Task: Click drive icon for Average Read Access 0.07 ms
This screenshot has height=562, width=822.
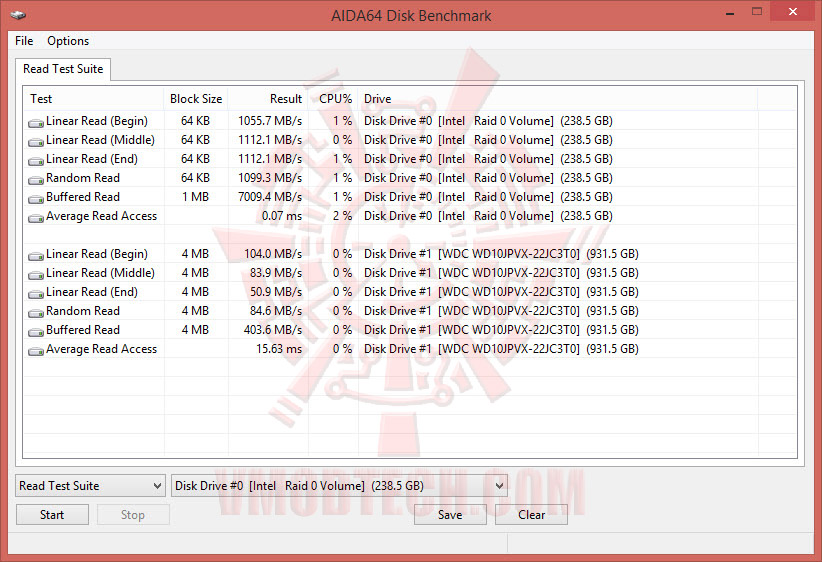Action: pyautogui.click(x=36, y=218)
